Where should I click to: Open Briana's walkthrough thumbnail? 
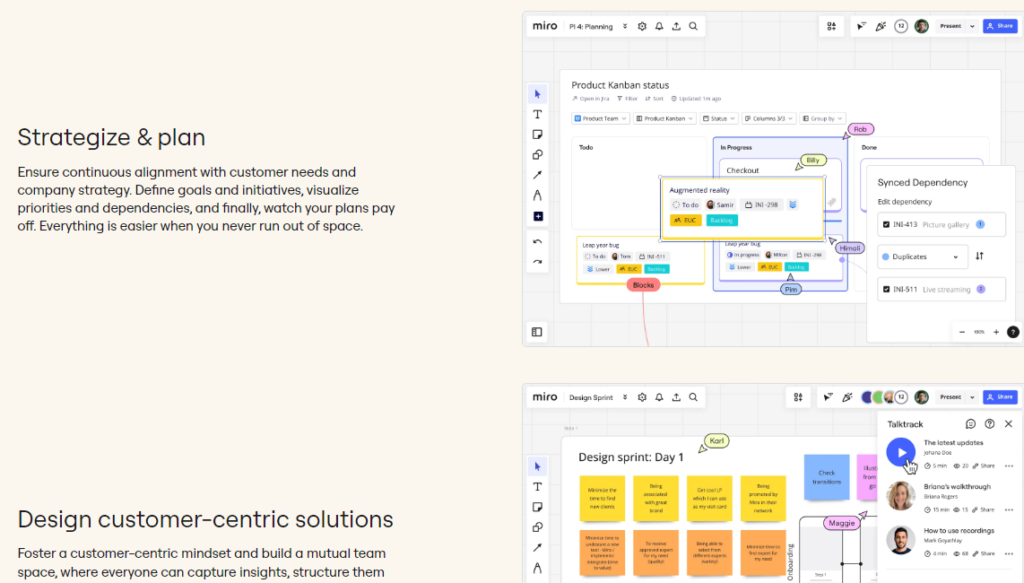pyautogui.click(x=901, y=496)
